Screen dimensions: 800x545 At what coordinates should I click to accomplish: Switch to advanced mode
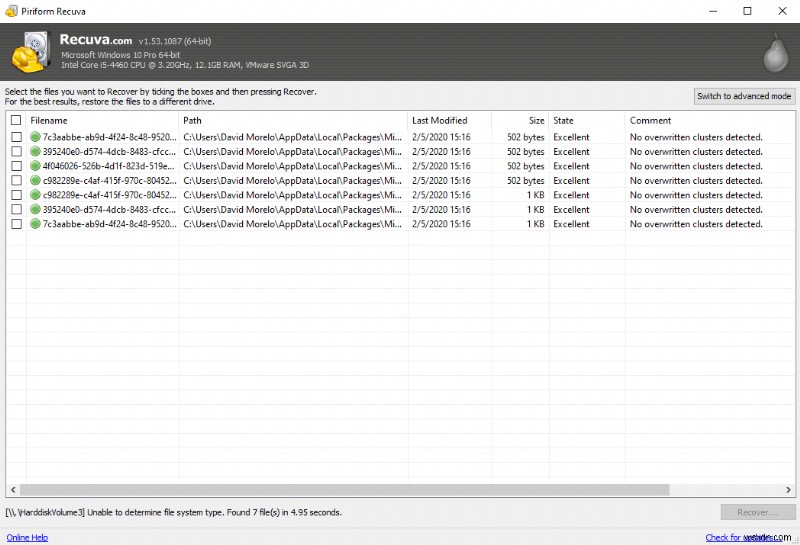point(744,96)
